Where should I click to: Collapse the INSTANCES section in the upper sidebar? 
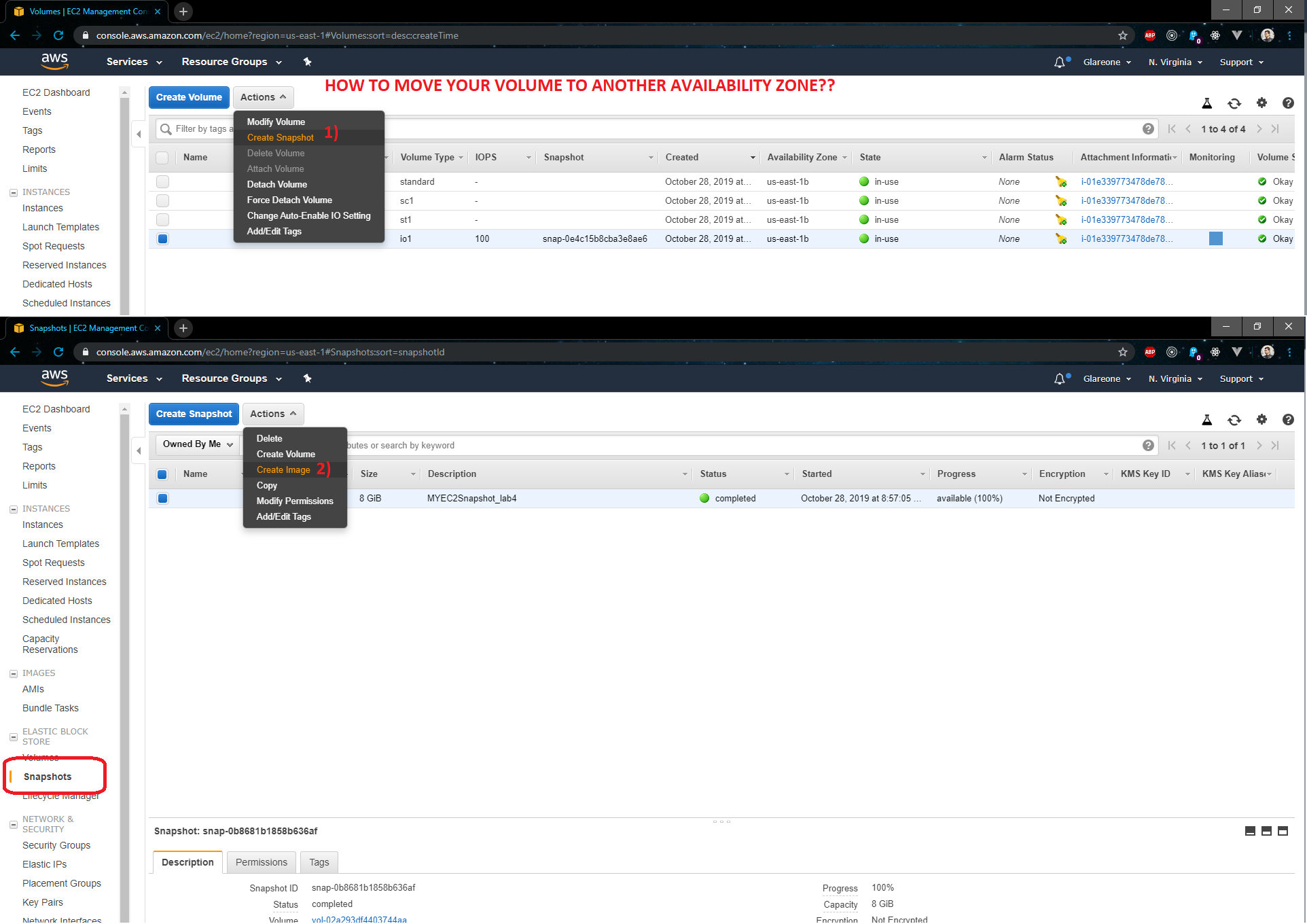pos(14,192)
